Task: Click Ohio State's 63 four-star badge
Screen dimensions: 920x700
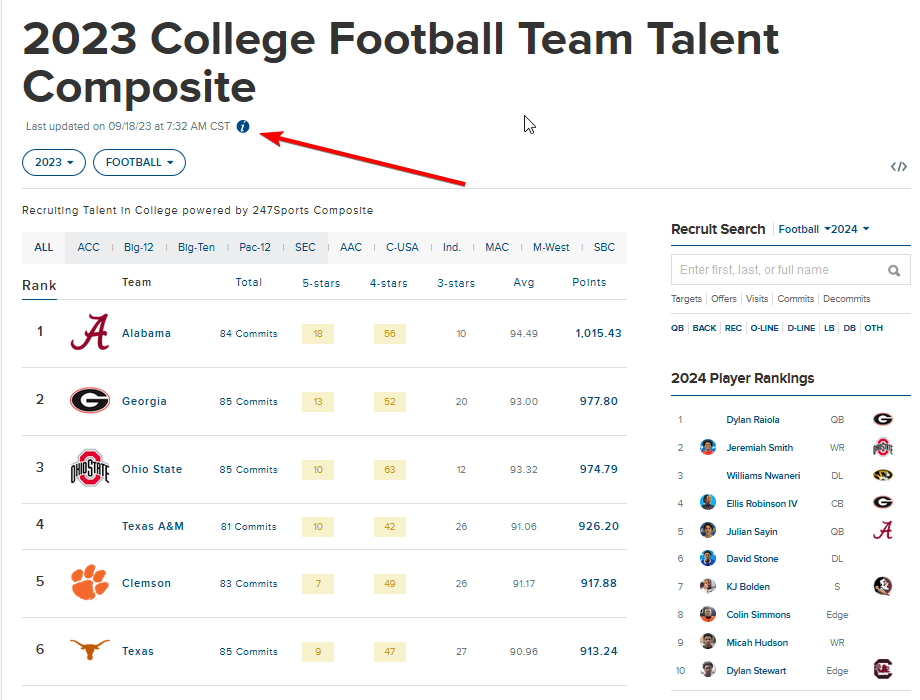Action: click(x=389, y=470)
